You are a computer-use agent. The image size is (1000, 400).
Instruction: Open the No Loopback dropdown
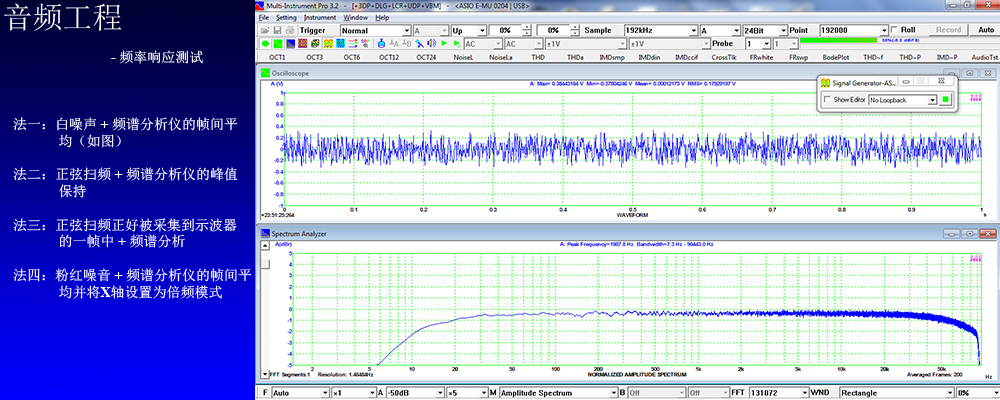coord(902,100)
